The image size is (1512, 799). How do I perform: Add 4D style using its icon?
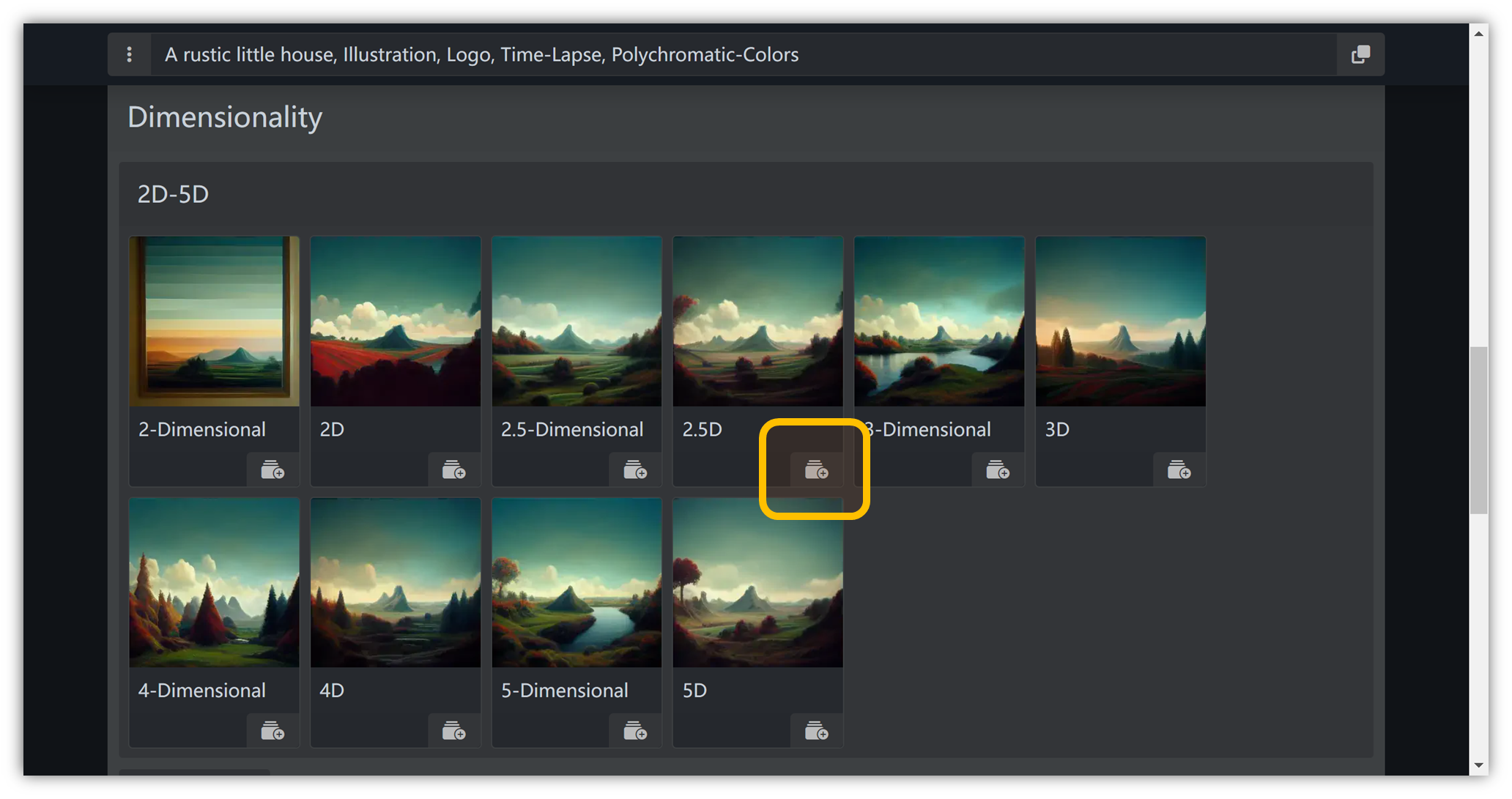453,731
